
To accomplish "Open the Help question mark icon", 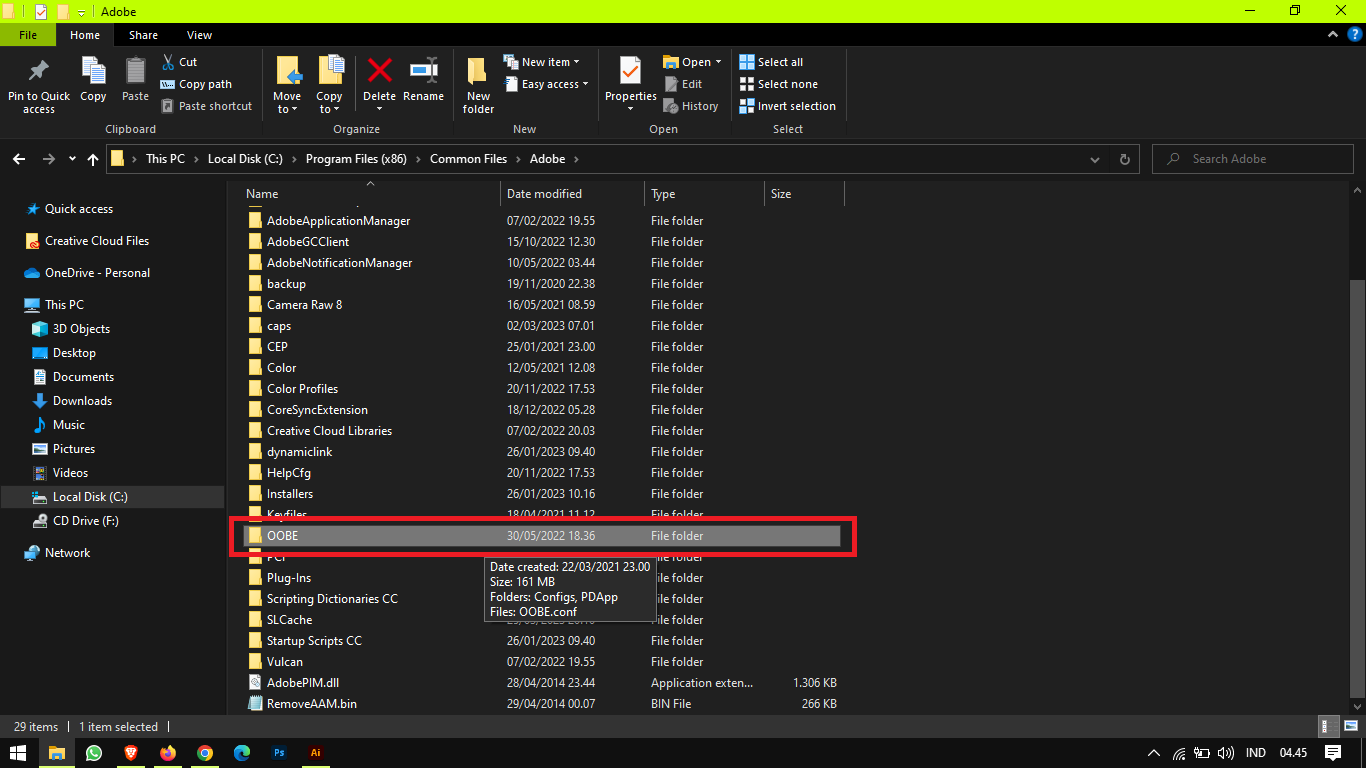I will point(1355,35).
